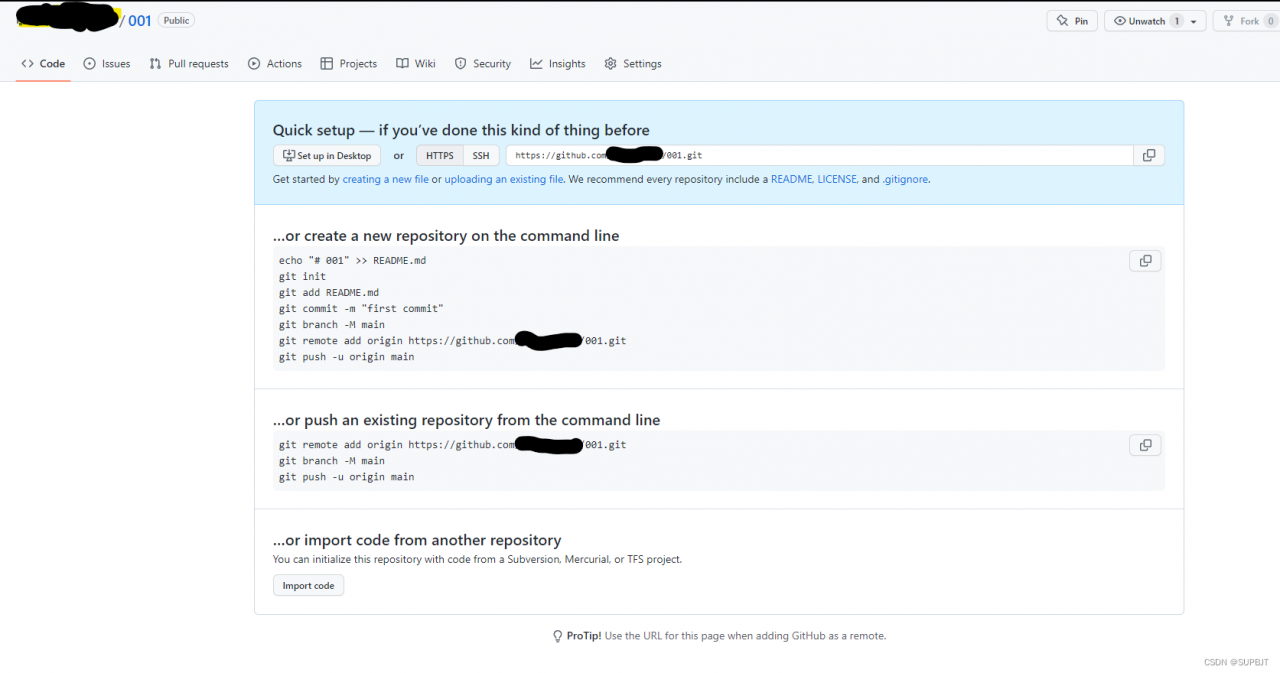
Task: Click the Code tab icon
Action: (28, 63)
